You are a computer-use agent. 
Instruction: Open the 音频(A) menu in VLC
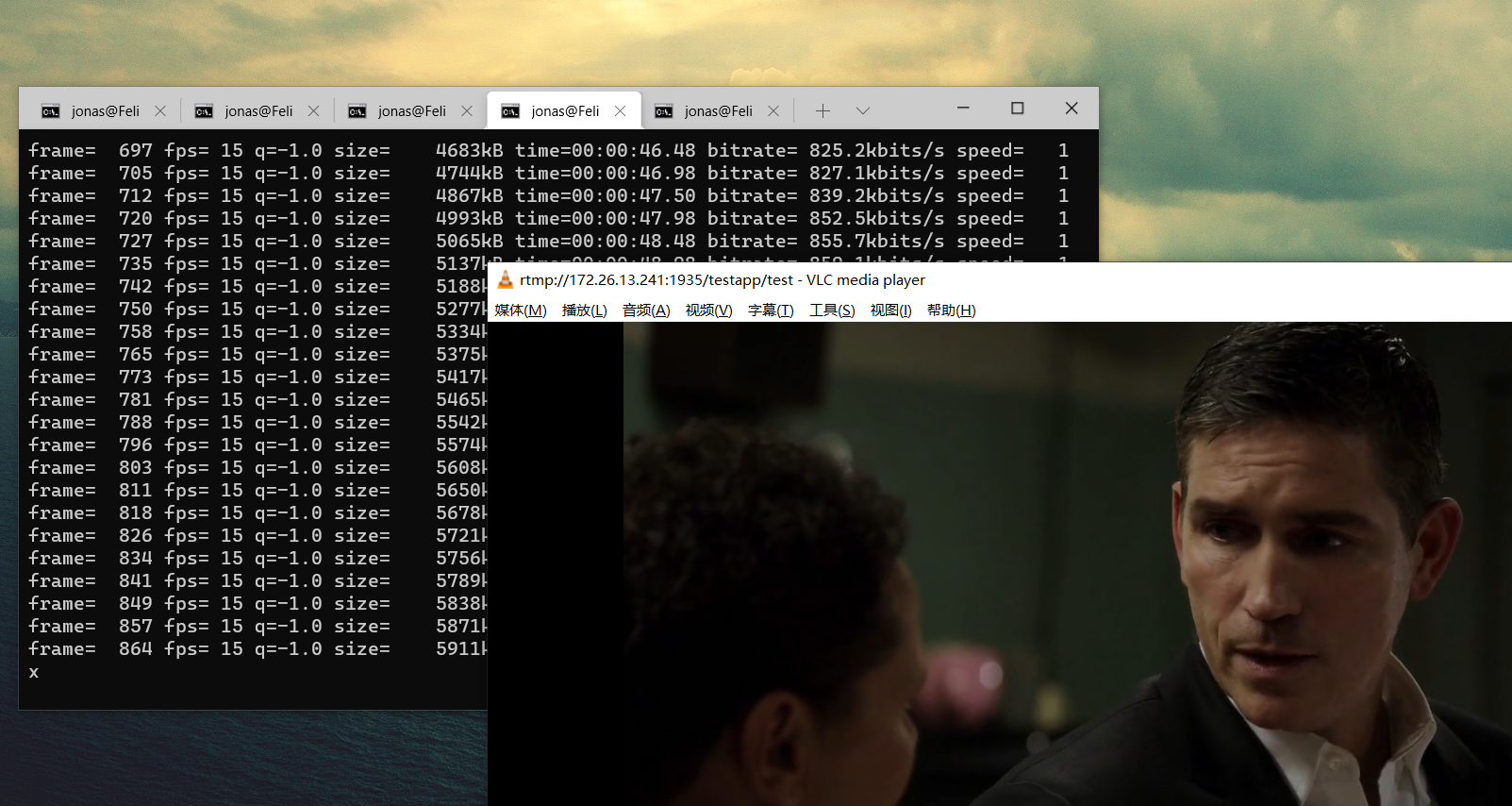tap(646, 311)
